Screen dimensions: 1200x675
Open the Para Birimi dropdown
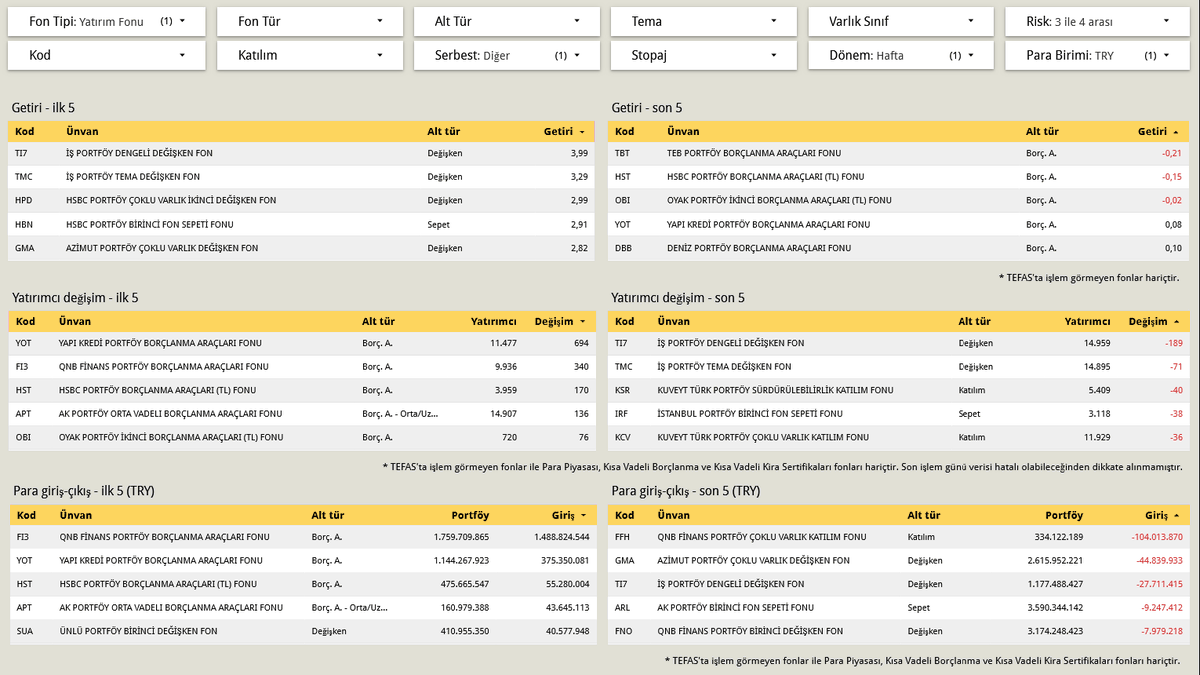point(1098,55)
